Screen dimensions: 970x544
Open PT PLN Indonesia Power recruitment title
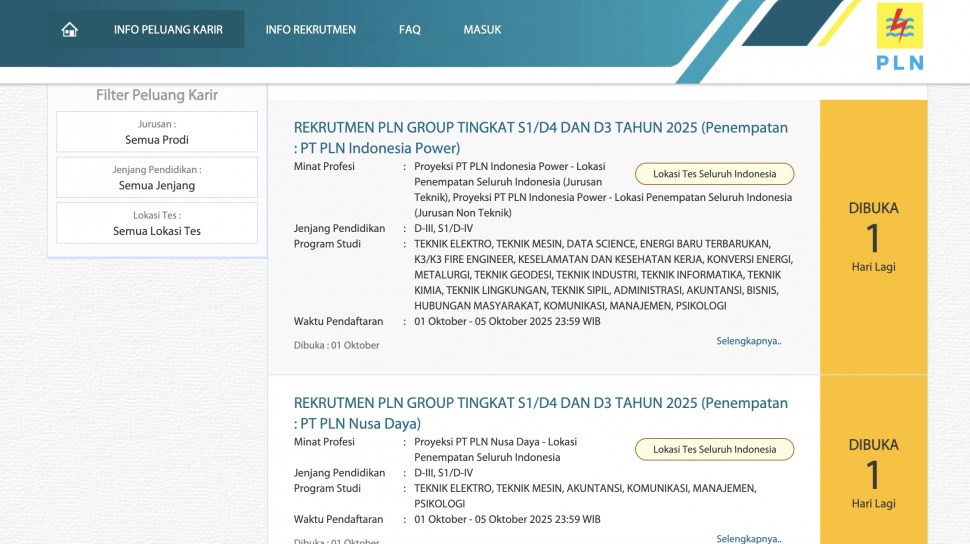[541, 137]
